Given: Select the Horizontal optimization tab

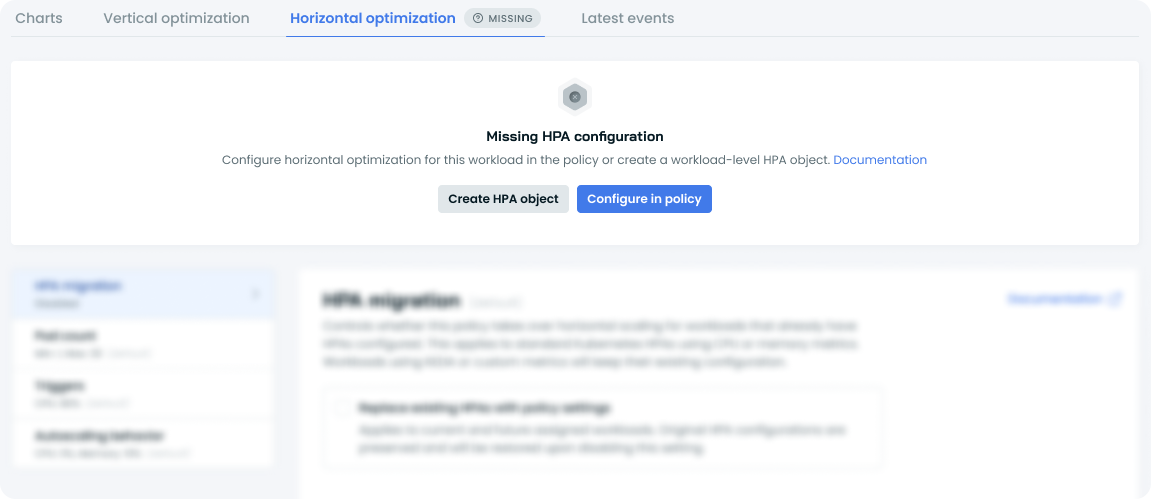Looking at the screenshot, I should (x=373, y=18).
